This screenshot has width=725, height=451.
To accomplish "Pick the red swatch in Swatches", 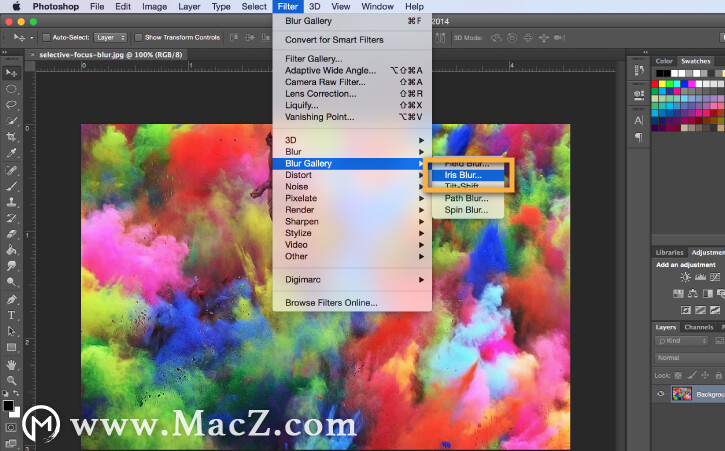I will (655, 84).
